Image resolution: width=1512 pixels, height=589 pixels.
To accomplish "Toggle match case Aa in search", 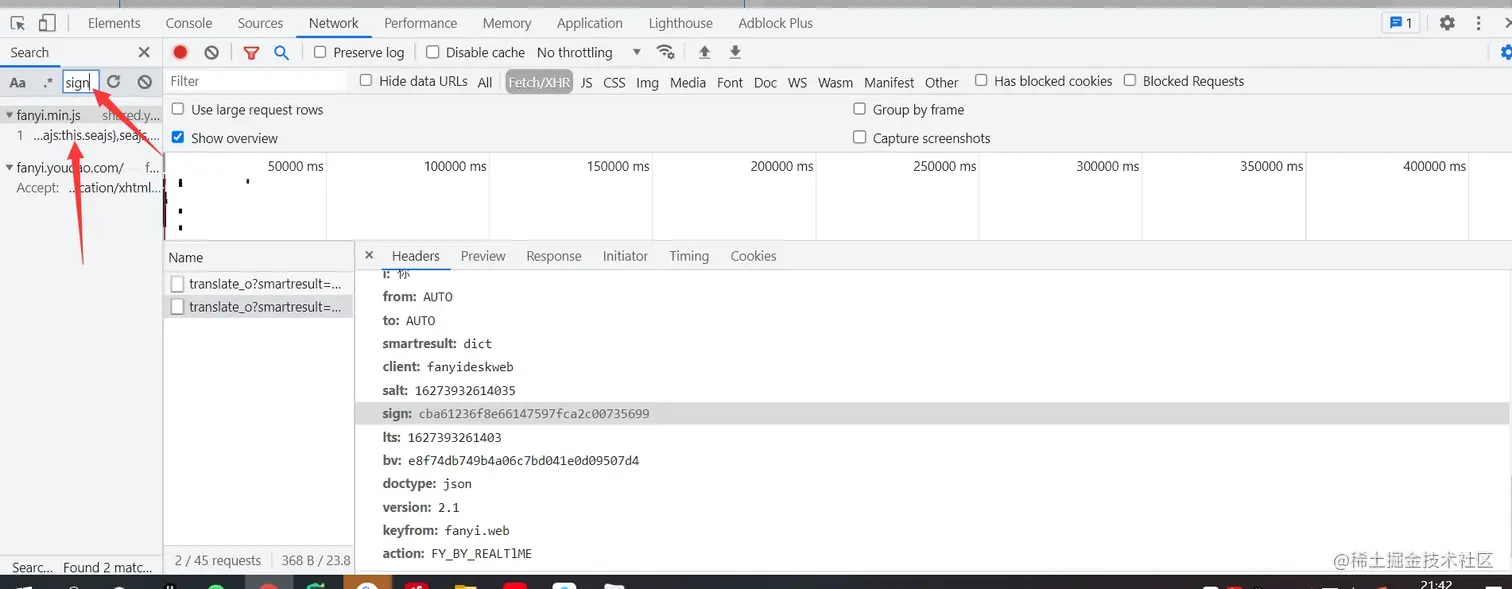I will pyautogui.click(x=18, y=82).
